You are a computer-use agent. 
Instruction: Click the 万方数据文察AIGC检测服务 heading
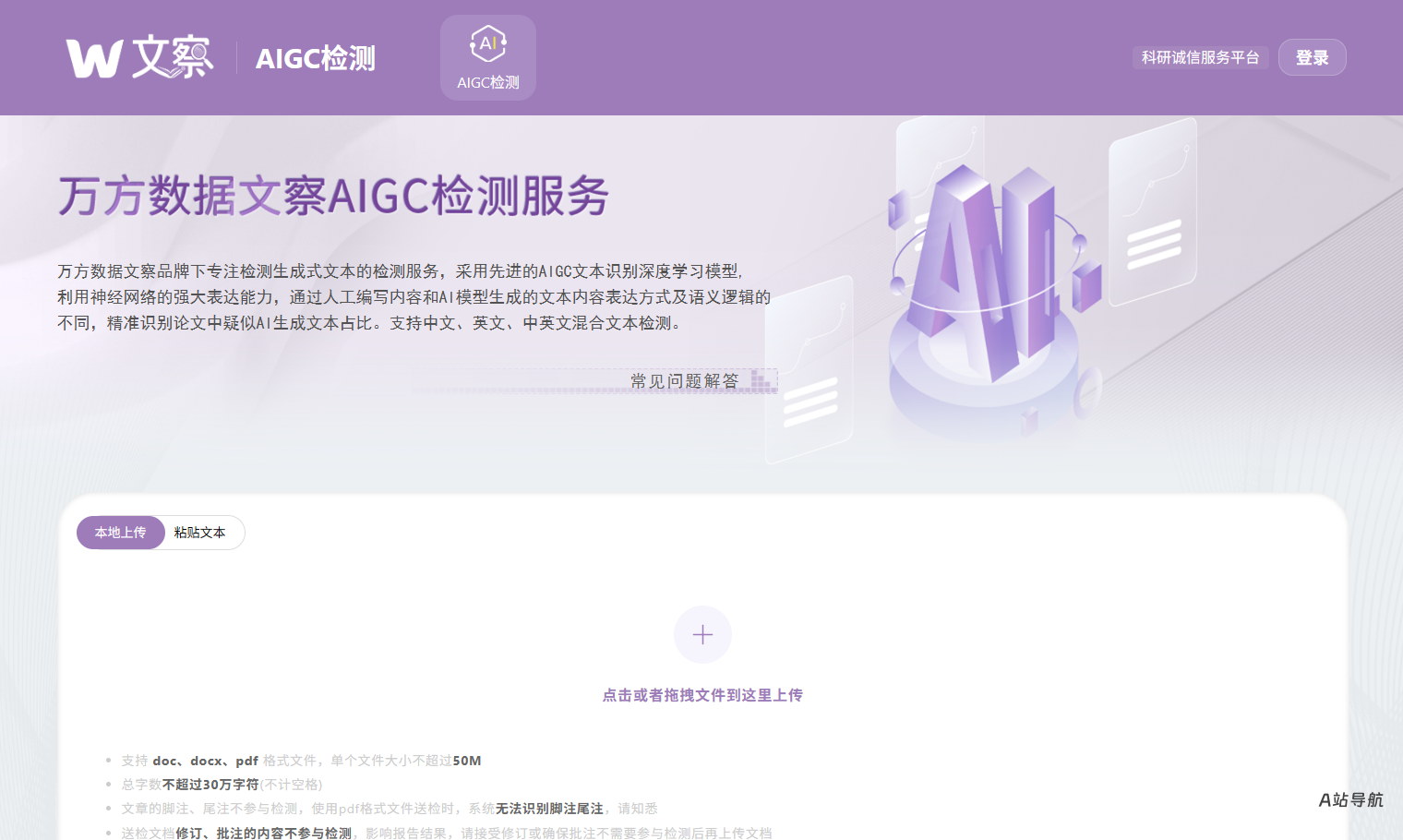(333, 196)
